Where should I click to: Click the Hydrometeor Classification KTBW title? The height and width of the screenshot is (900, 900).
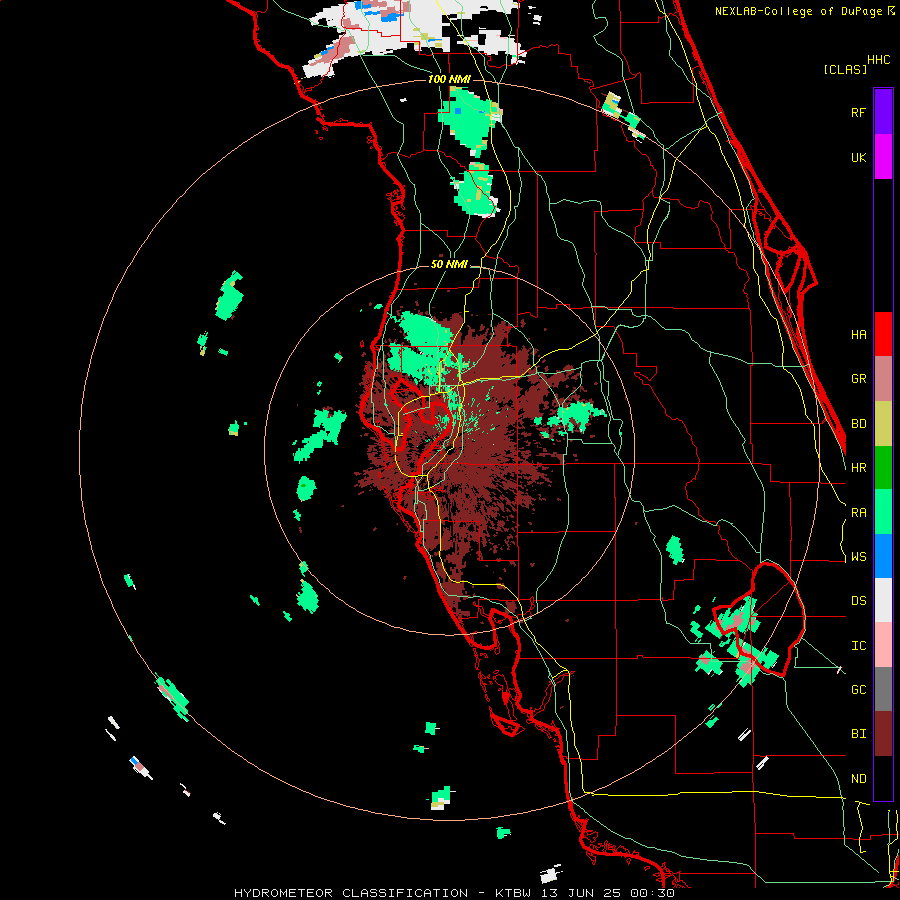point(454,893)
